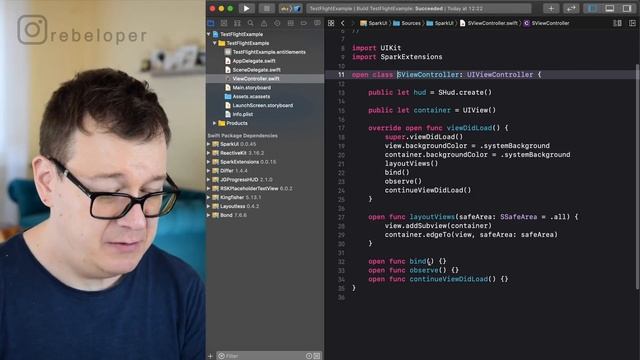The width and height of the screenshot is (640, 360).
Task: Expand the ReactiveKit package
Action: [x=209, y=153]
